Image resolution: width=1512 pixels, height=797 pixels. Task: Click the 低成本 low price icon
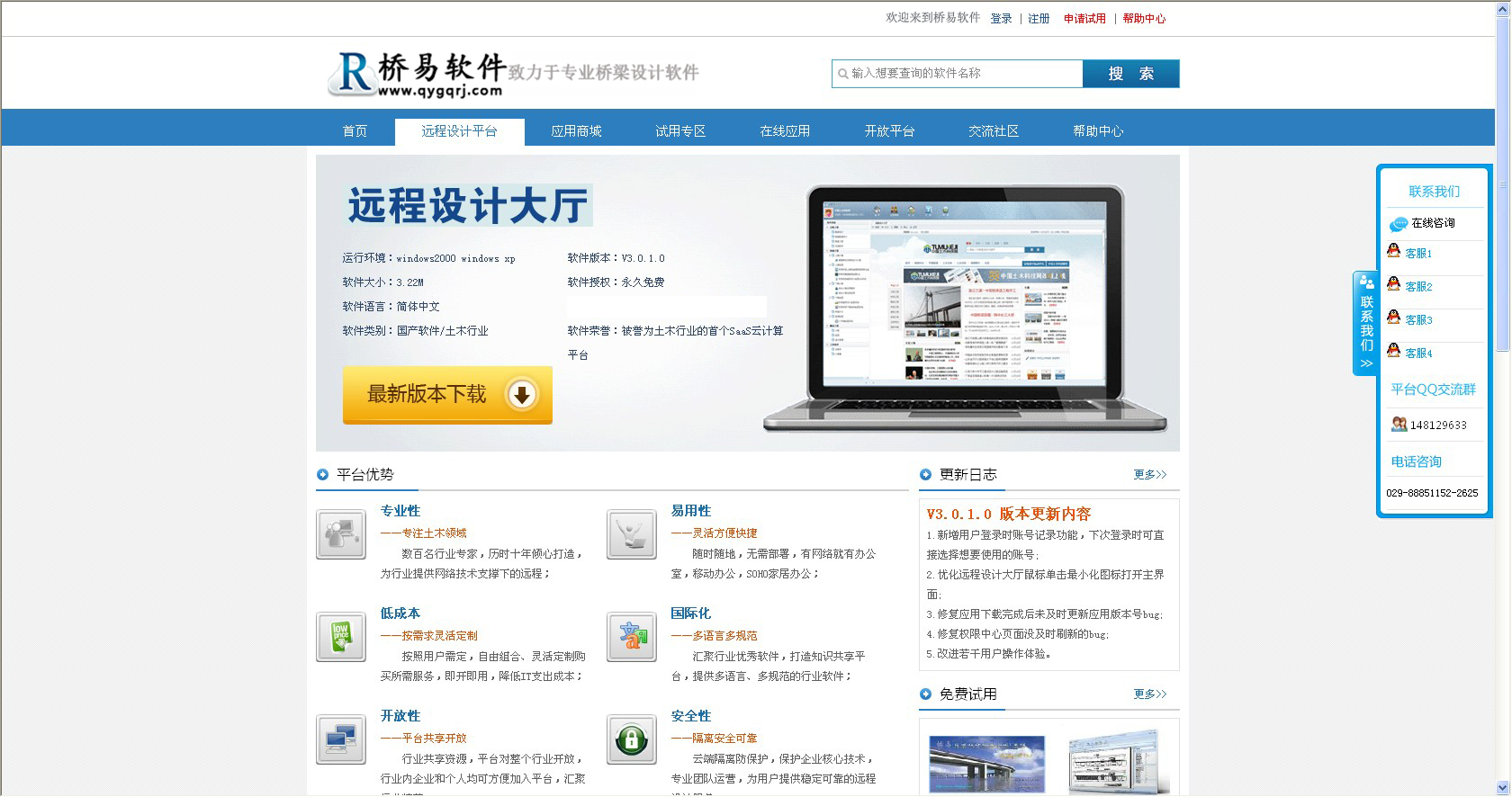(x=341, y=637)
